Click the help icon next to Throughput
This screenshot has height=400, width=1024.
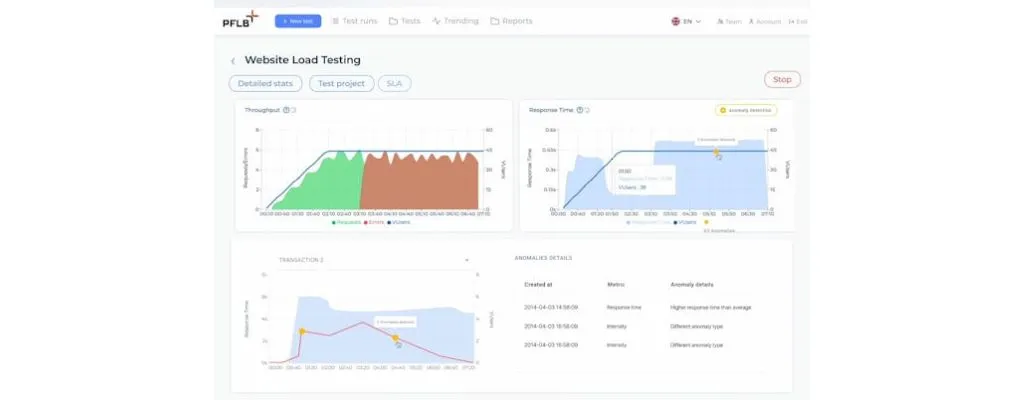pyautogui.click(x=286, y=110)
